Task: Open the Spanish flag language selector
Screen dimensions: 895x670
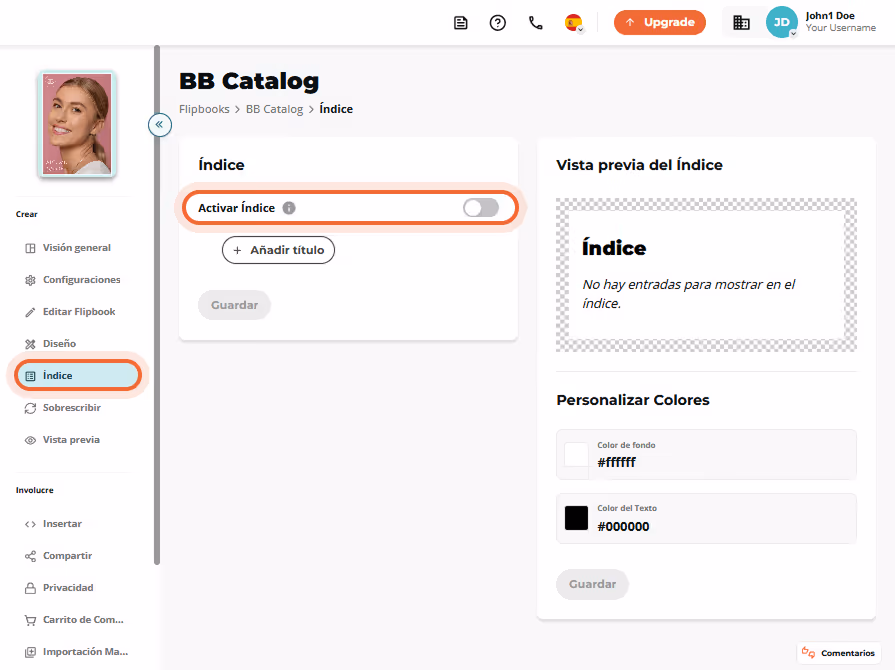Action: 574,23
